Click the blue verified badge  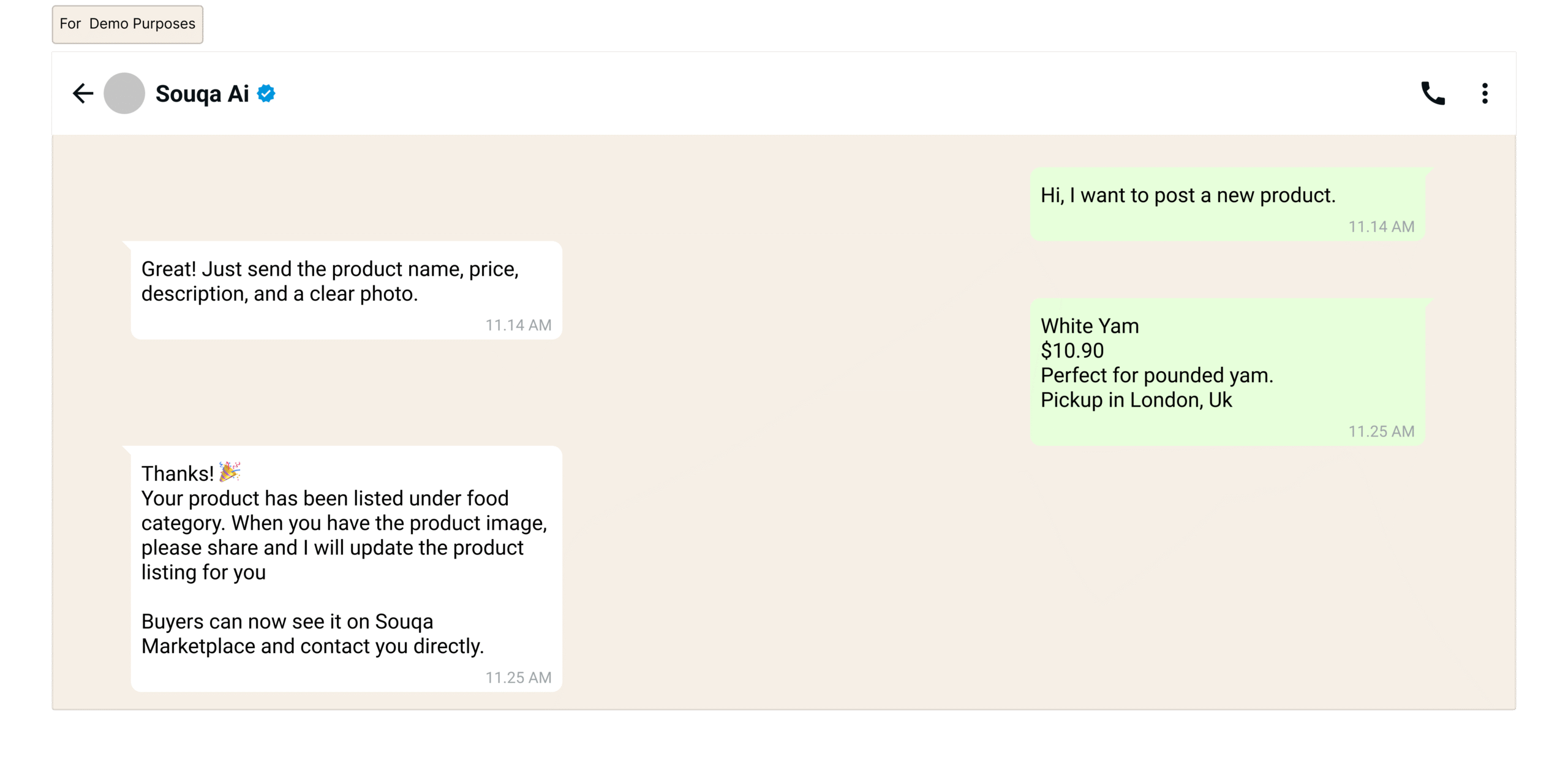266,94
